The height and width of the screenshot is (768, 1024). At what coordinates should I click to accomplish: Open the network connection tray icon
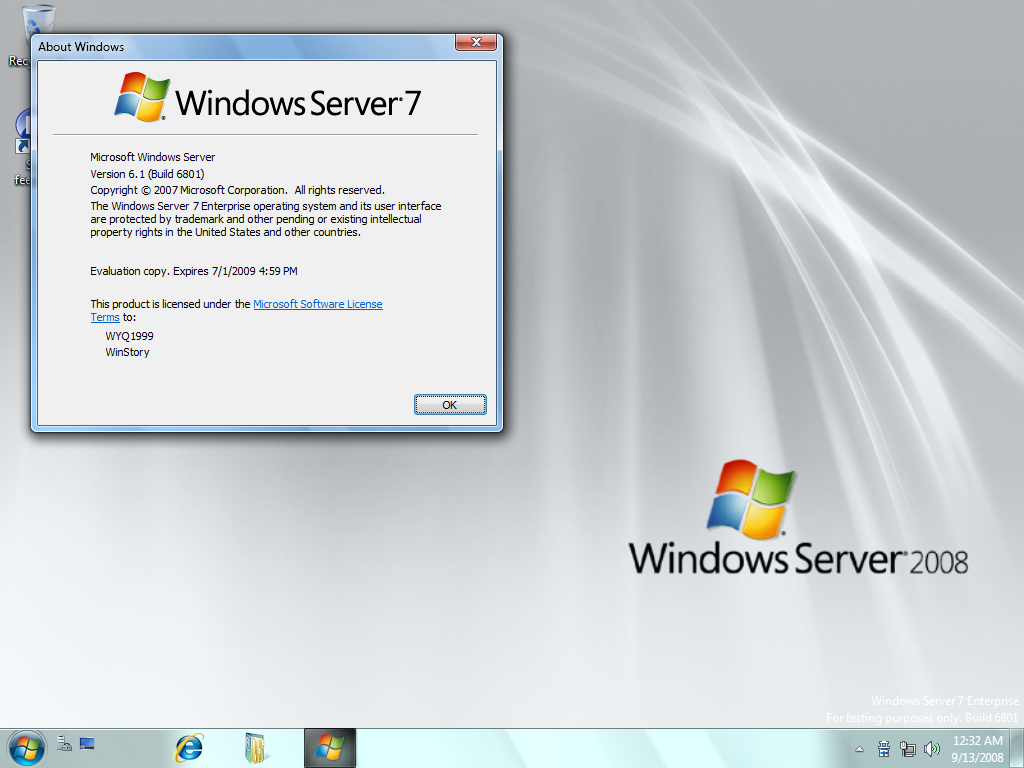[908, 748]
